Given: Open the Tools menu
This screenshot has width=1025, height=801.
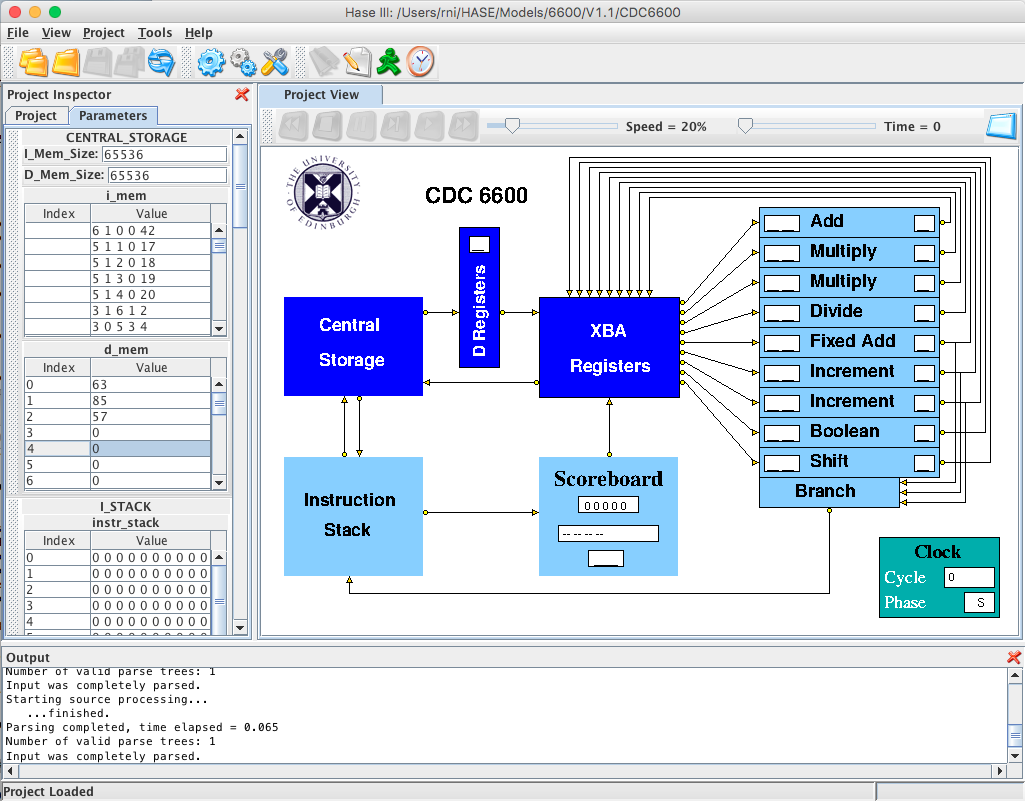Looking at the screenshot, I should (155, 33).
